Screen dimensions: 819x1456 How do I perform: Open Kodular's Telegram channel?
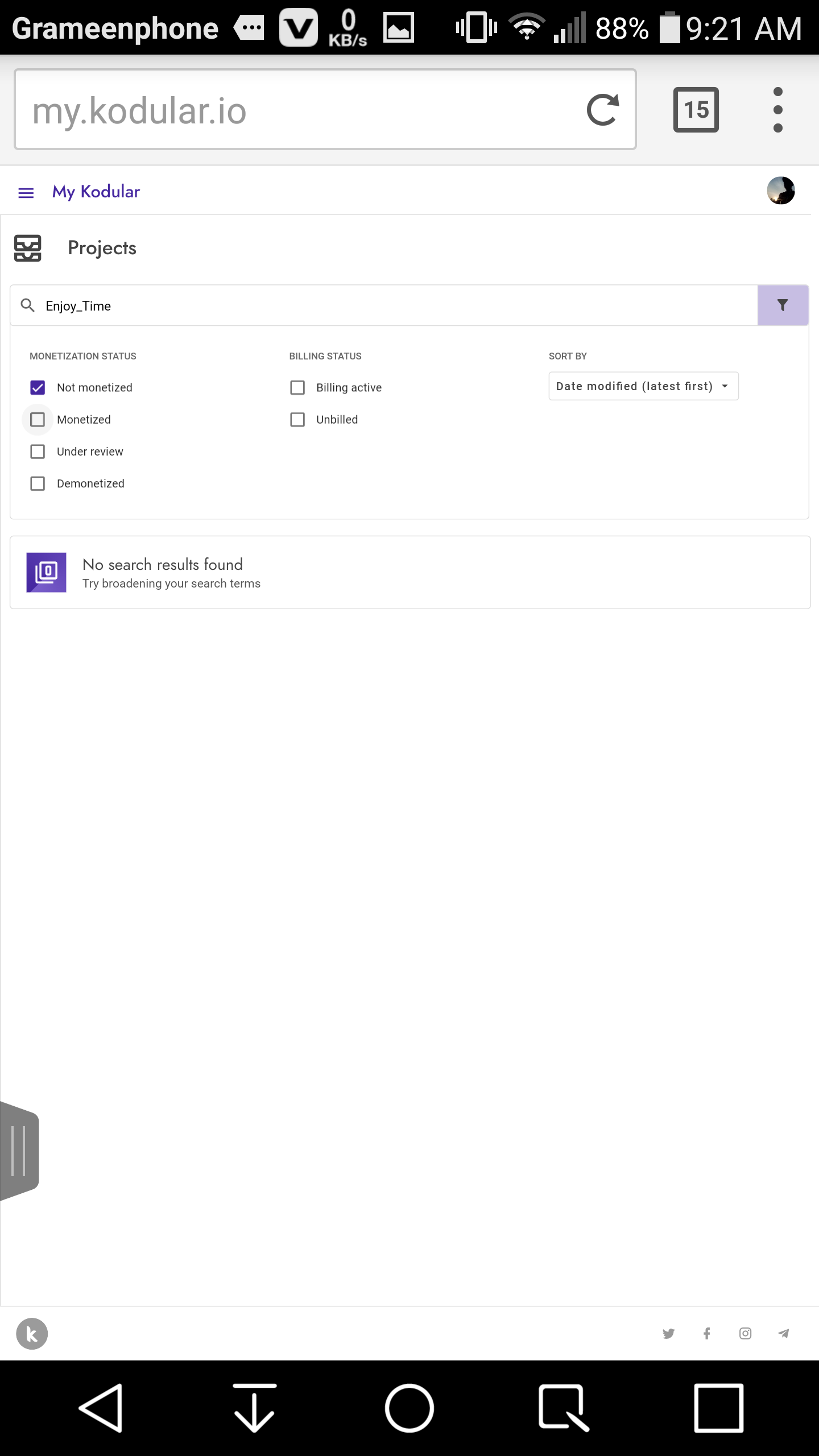784,1333
